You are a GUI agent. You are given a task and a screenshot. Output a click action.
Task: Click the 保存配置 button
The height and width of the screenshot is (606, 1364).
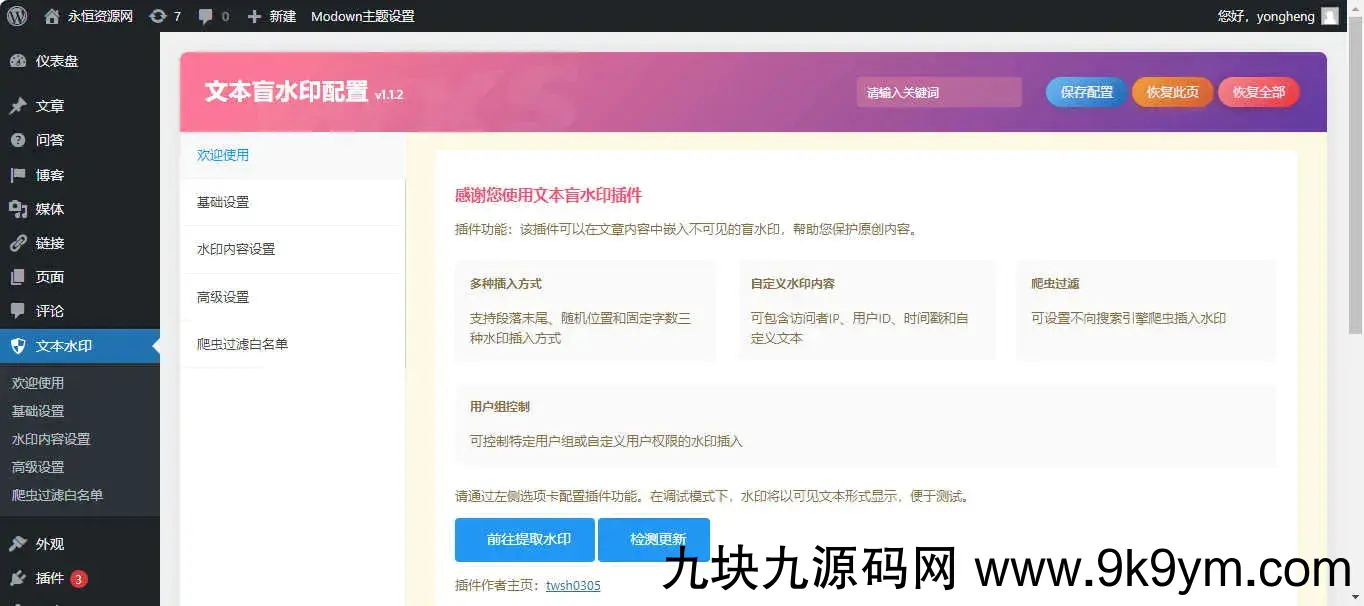(1086, 92)
